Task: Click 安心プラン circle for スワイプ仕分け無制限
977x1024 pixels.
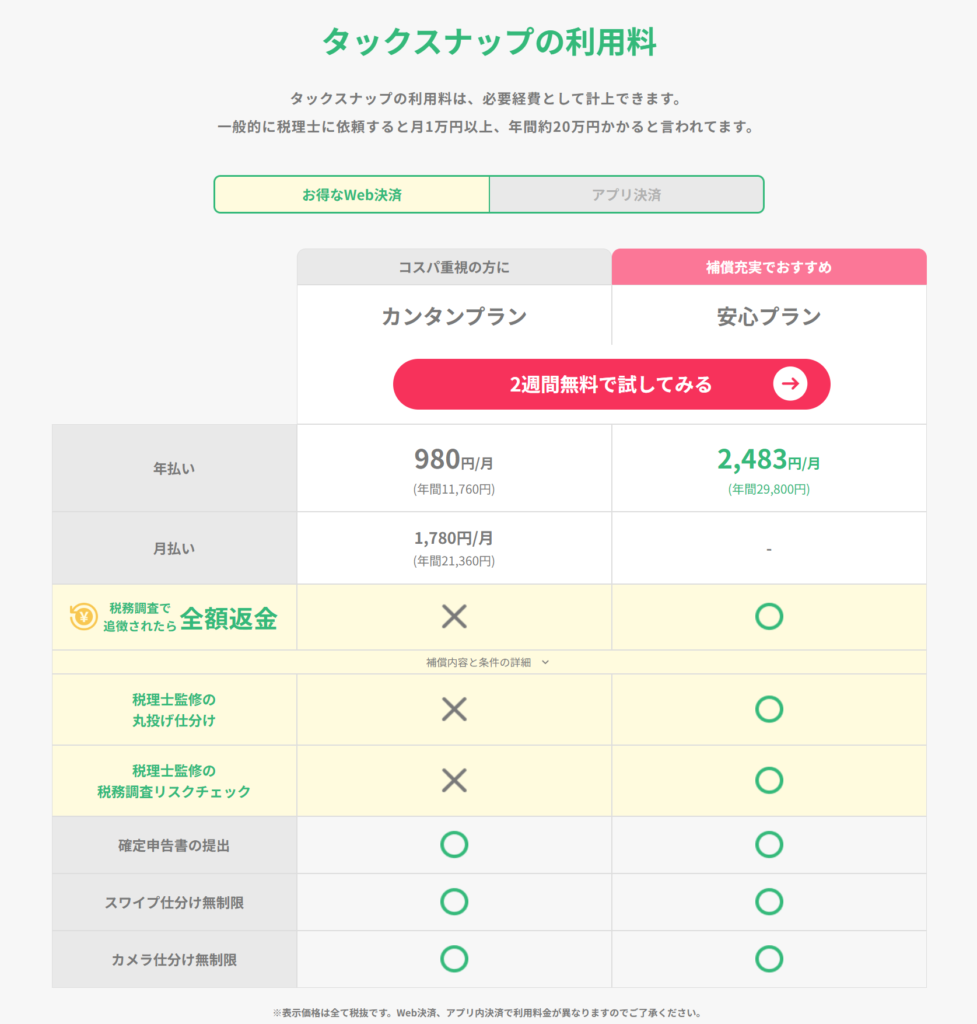Action: (x=768, y=902)
